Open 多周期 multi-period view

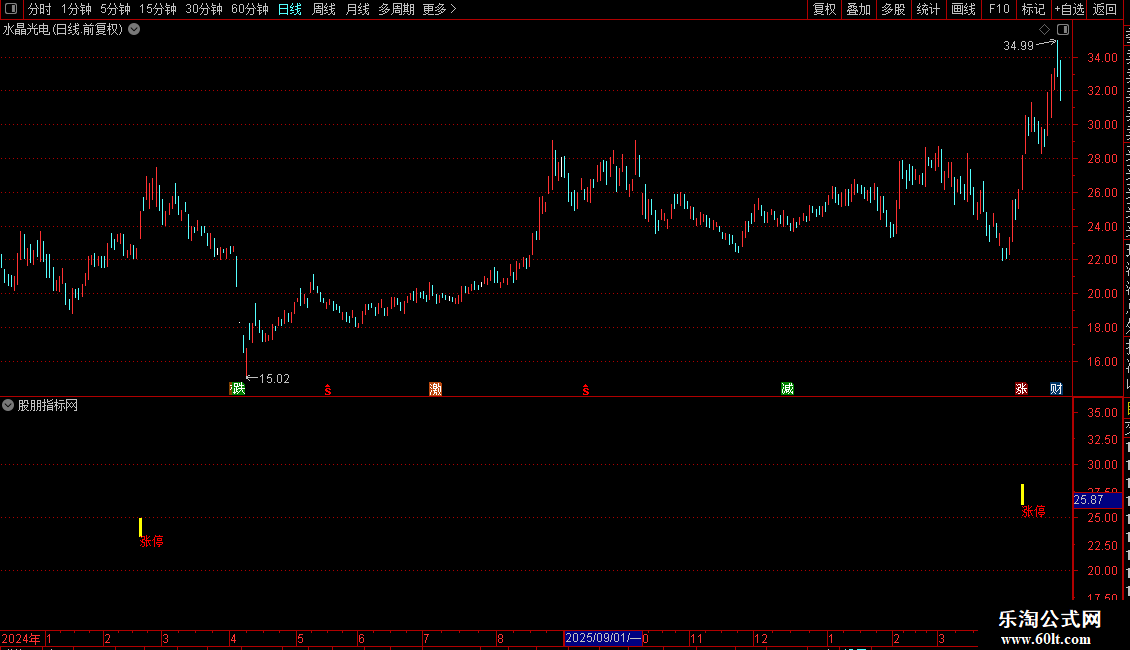(x=396, y=9)
